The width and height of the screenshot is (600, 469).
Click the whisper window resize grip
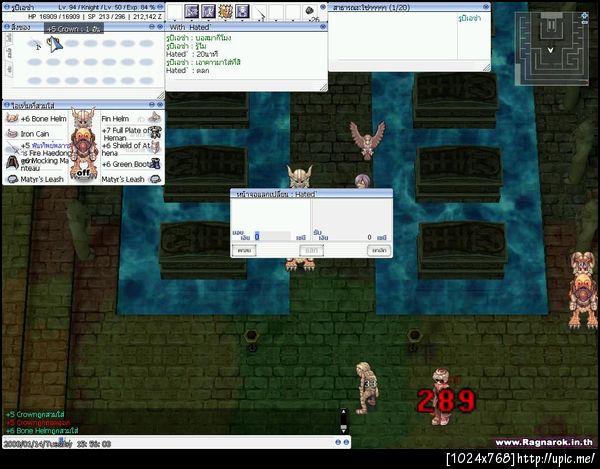coord(323,88)
